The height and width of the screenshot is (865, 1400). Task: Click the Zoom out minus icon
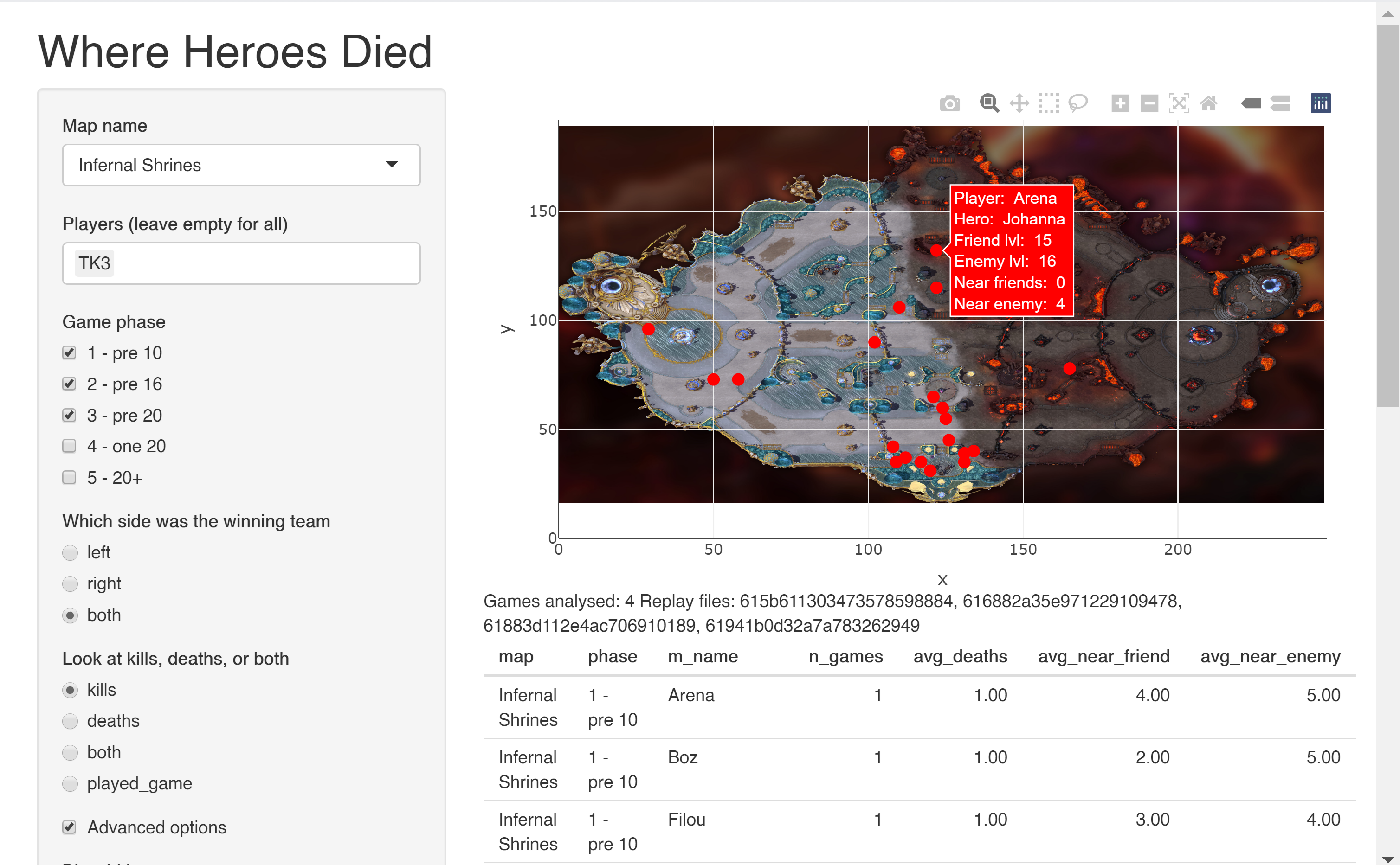(x=1149, y=103)
